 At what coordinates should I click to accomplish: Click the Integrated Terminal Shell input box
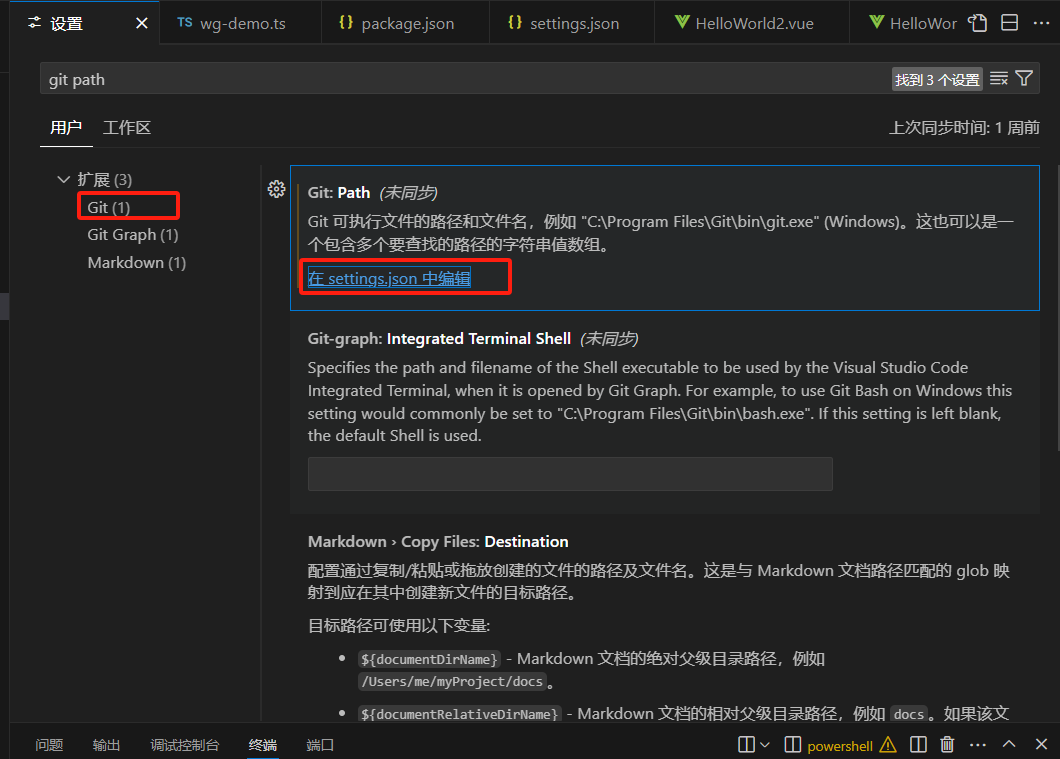click(570, 474)
